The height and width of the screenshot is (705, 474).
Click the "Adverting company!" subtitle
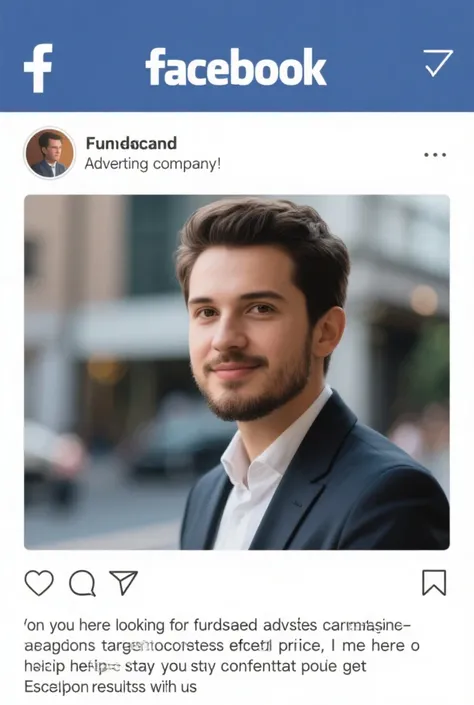click(x=152, y=164)
